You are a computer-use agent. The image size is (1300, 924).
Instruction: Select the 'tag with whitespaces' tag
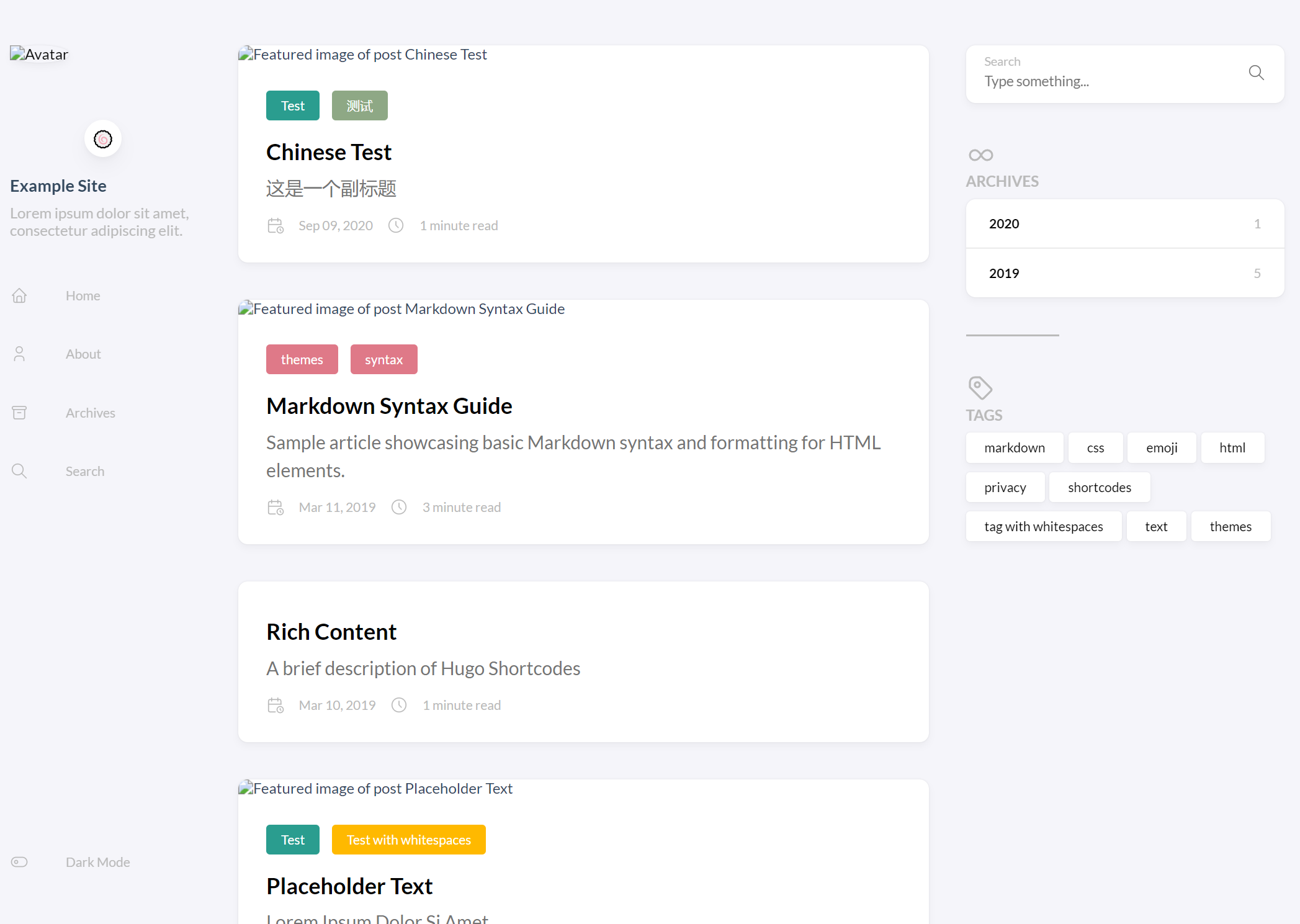pyautogui.click(x=1043, y=527)
